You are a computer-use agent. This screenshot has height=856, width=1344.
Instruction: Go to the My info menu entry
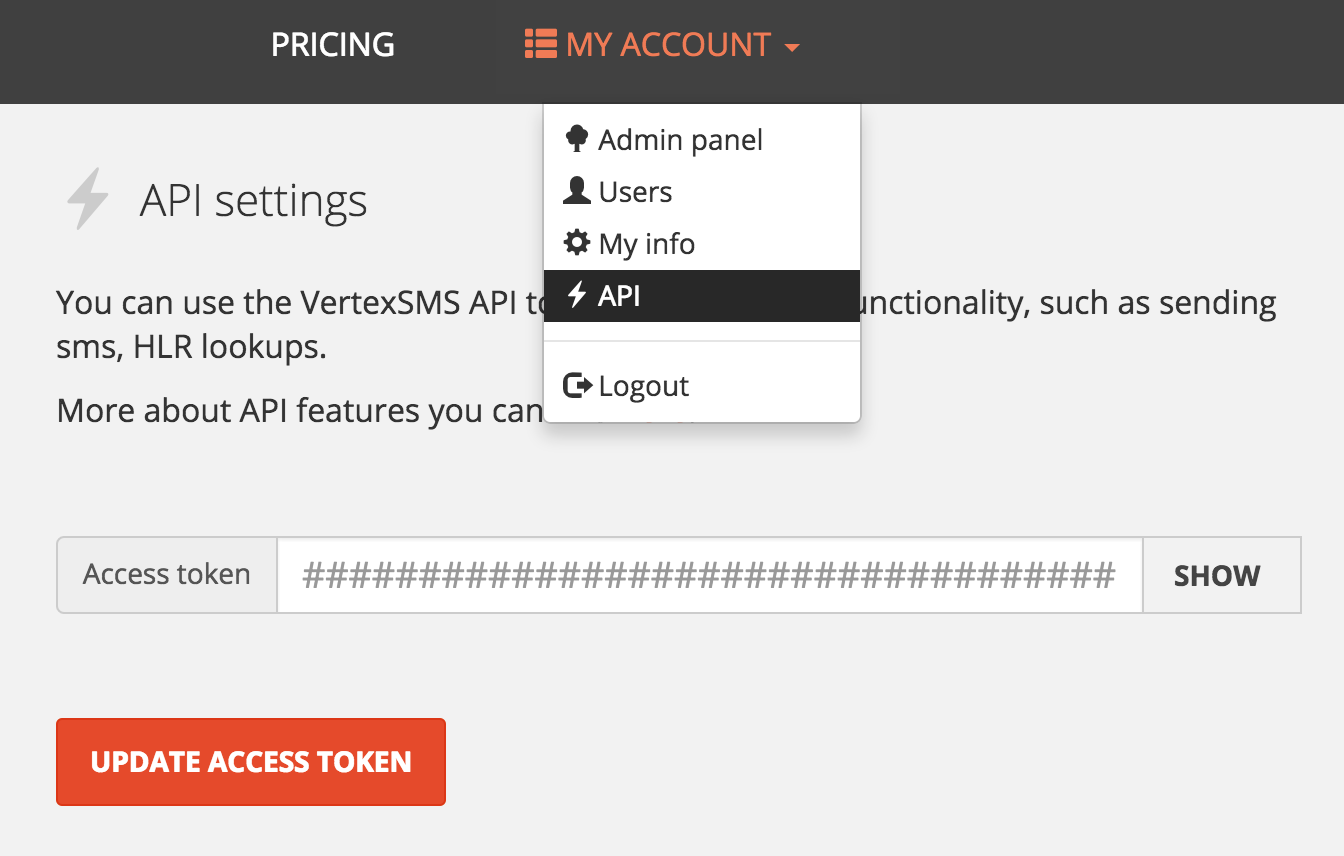coord(646,244)
